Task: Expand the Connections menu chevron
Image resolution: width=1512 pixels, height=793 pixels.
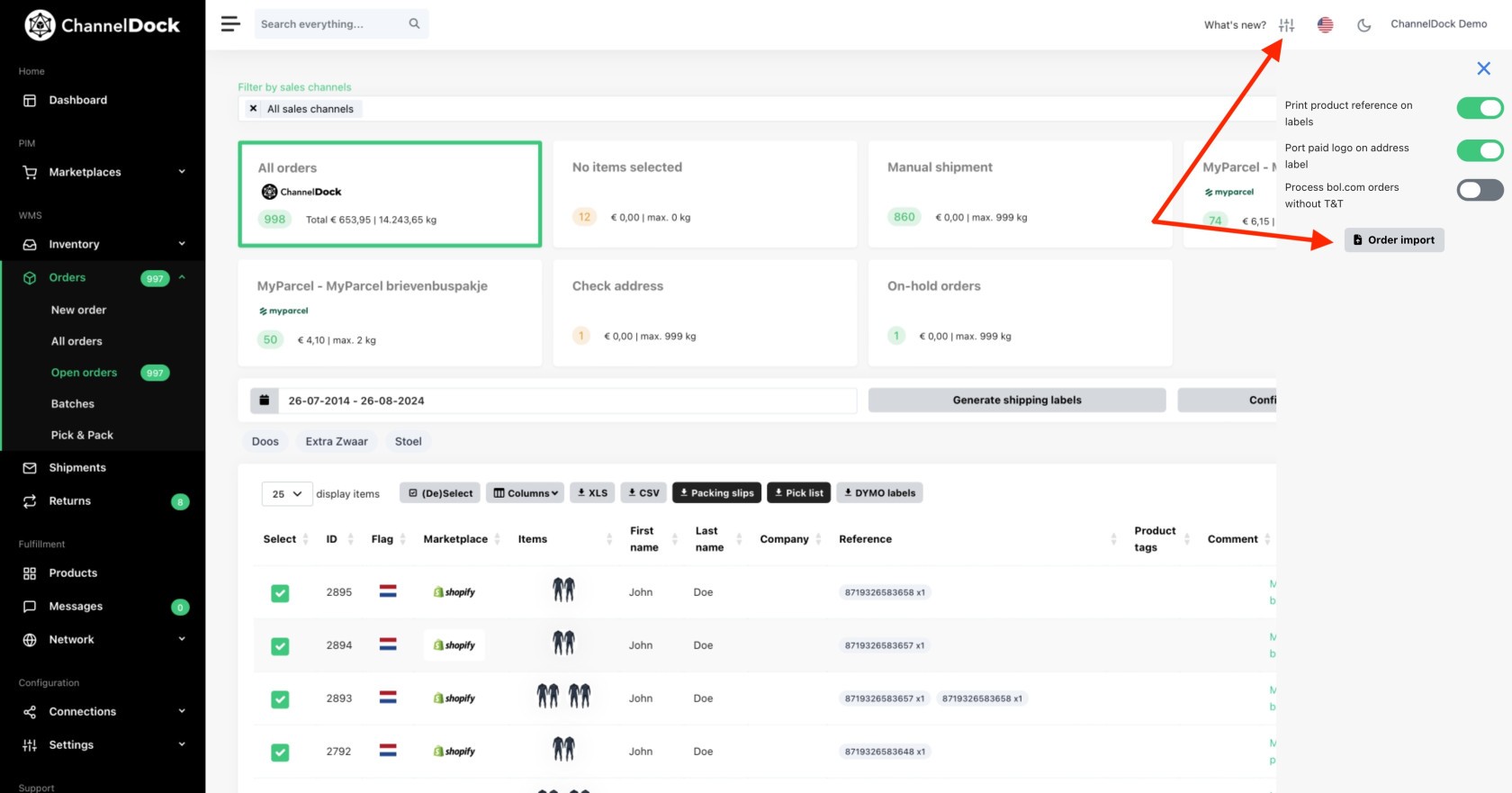Action: [x=182, y=711]
